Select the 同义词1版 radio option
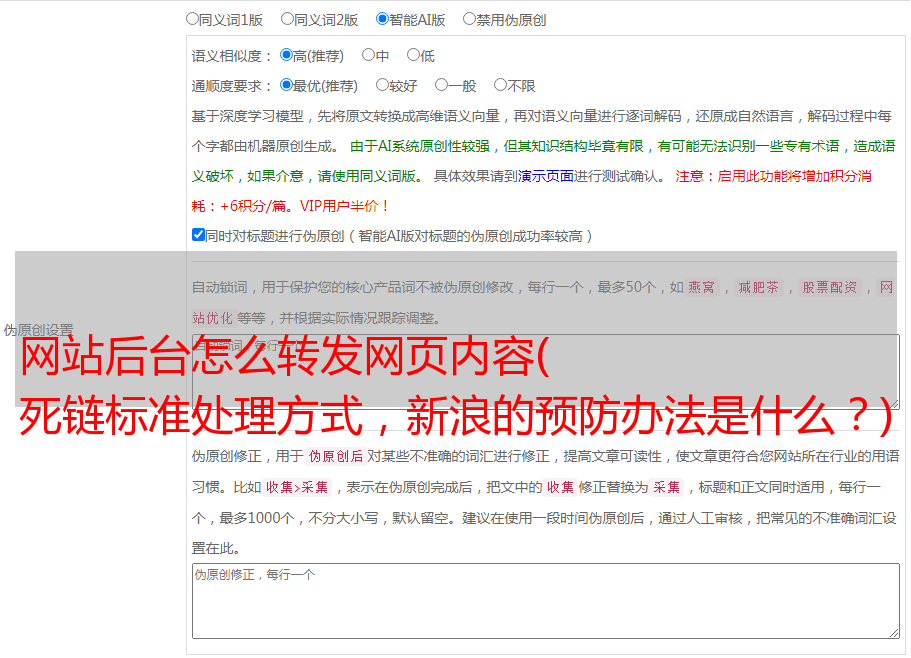This screenshot has height=658, width=911. pos(192,19)
